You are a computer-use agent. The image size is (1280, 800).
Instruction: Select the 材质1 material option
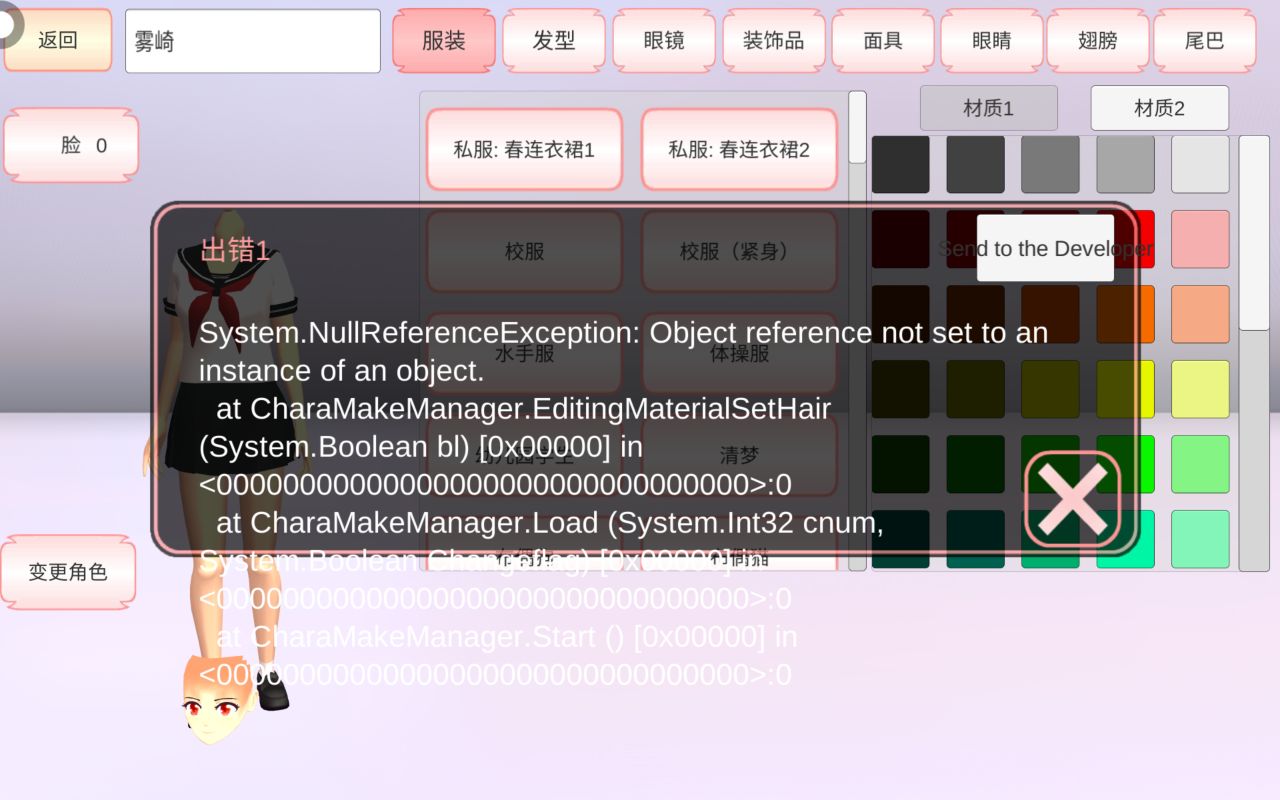(988, 108)
